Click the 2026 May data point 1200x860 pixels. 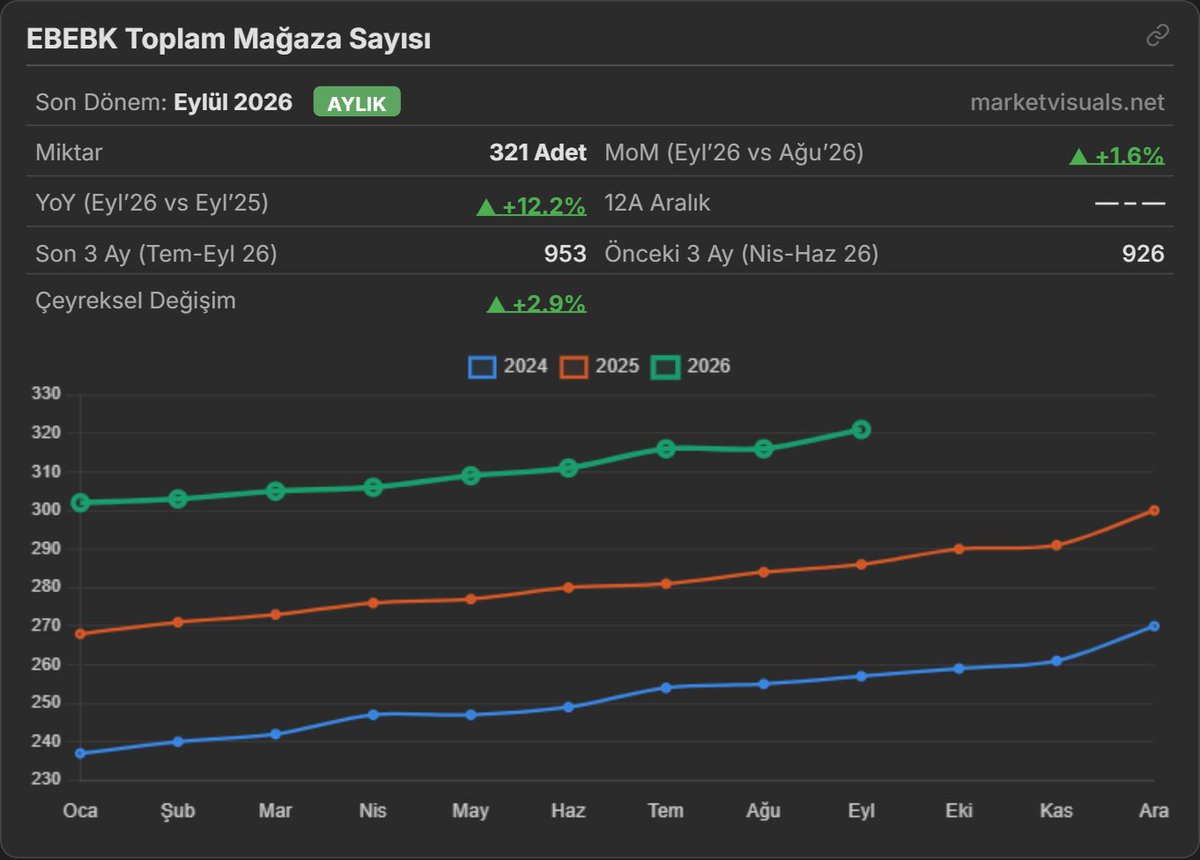pyautogui.click(x=471, y=476)
